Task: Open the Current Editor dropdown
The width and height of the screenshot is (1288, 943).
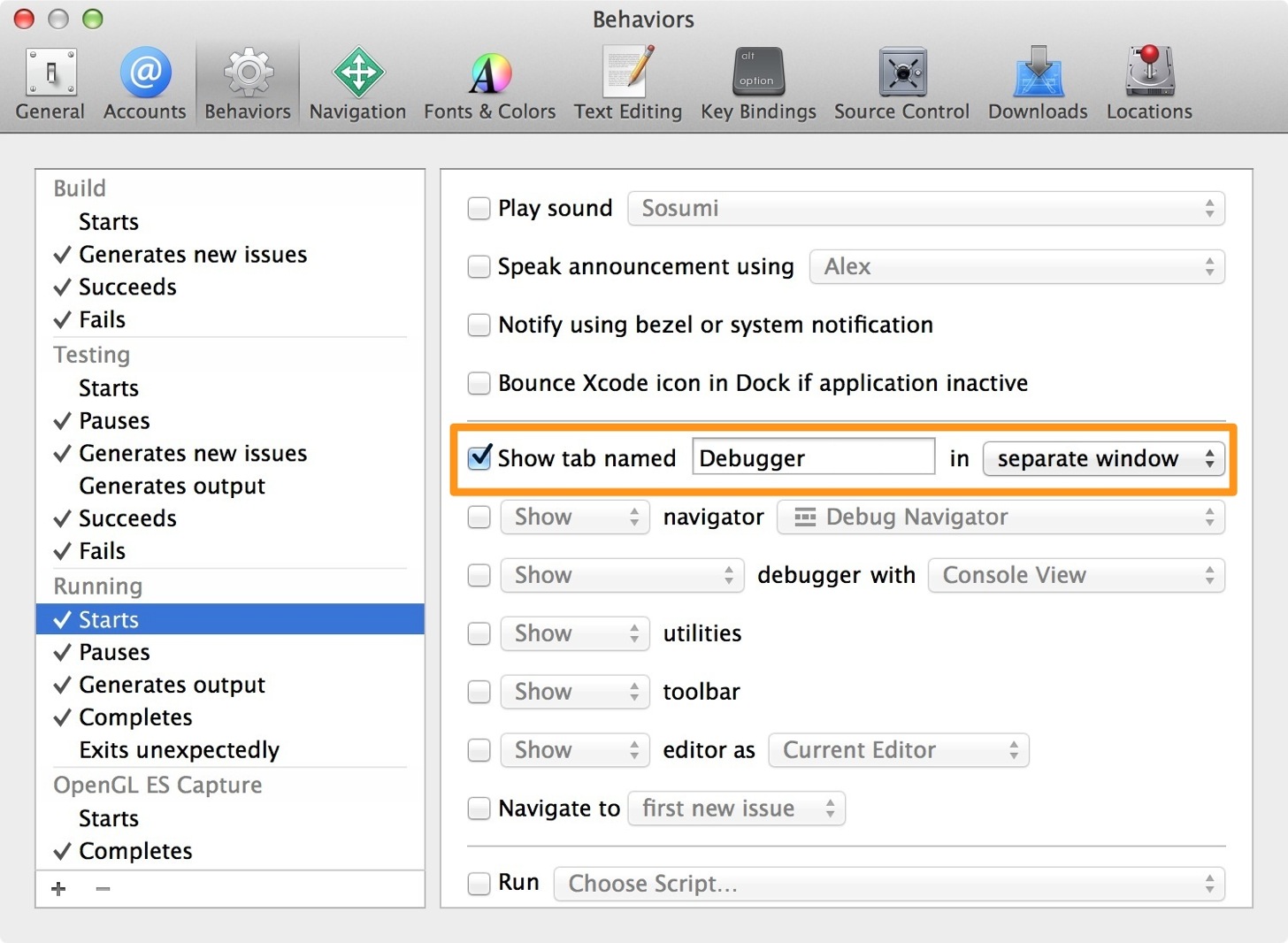Action: [899, 751]
